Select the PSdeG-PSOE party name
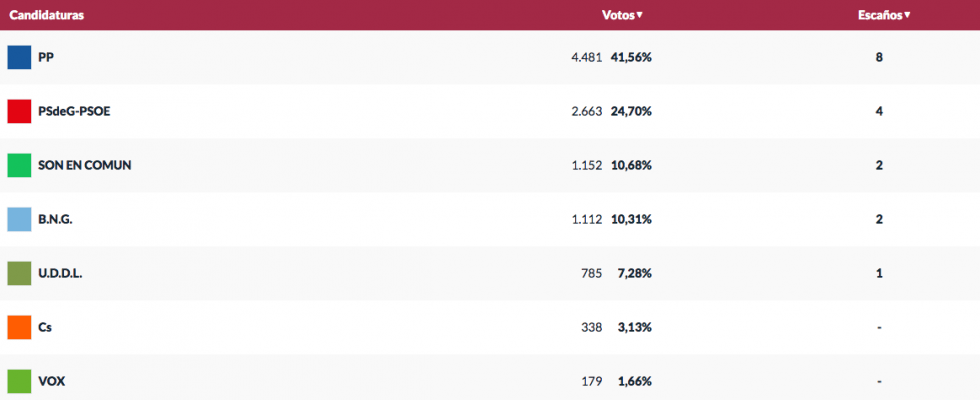 74,111
